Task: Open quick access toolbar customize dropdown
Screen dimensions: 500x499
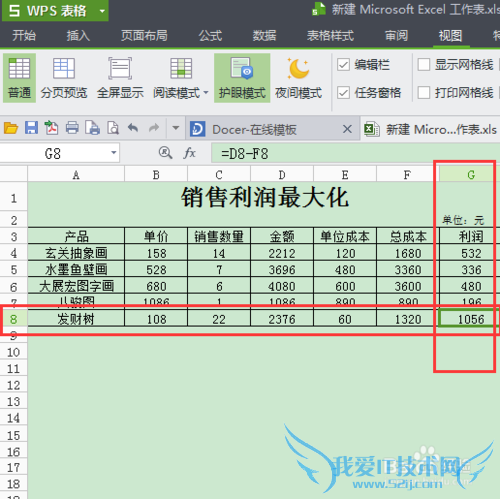Action: click(x=176, y=128)
